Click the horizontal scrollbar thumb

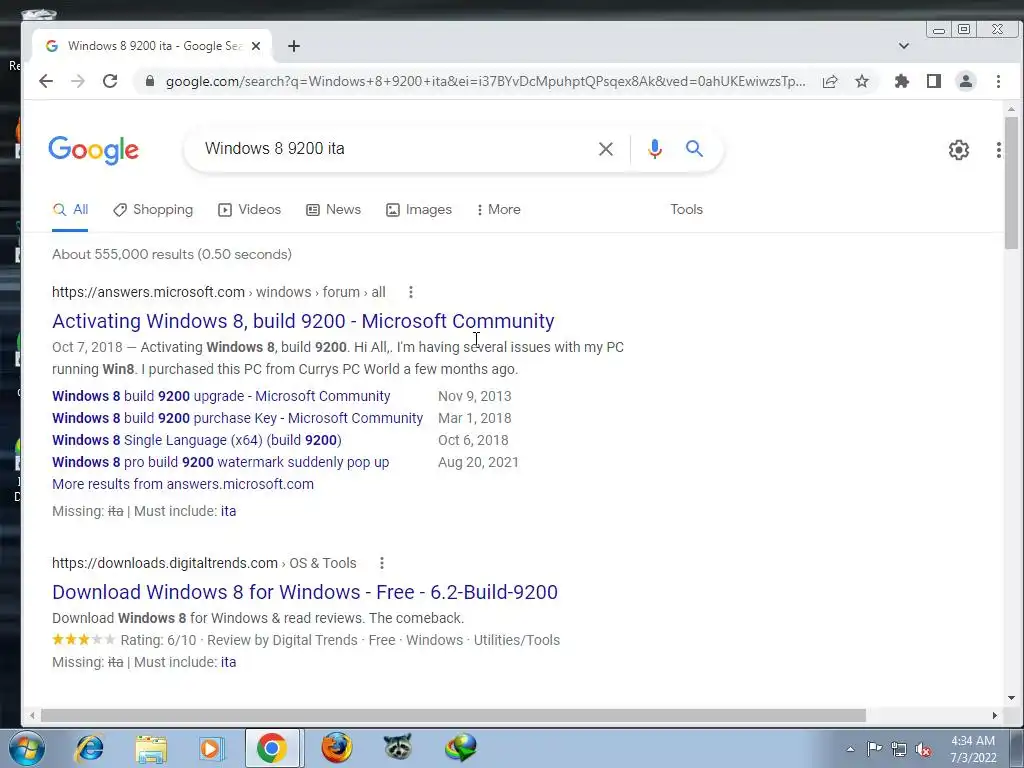[453, 716]
